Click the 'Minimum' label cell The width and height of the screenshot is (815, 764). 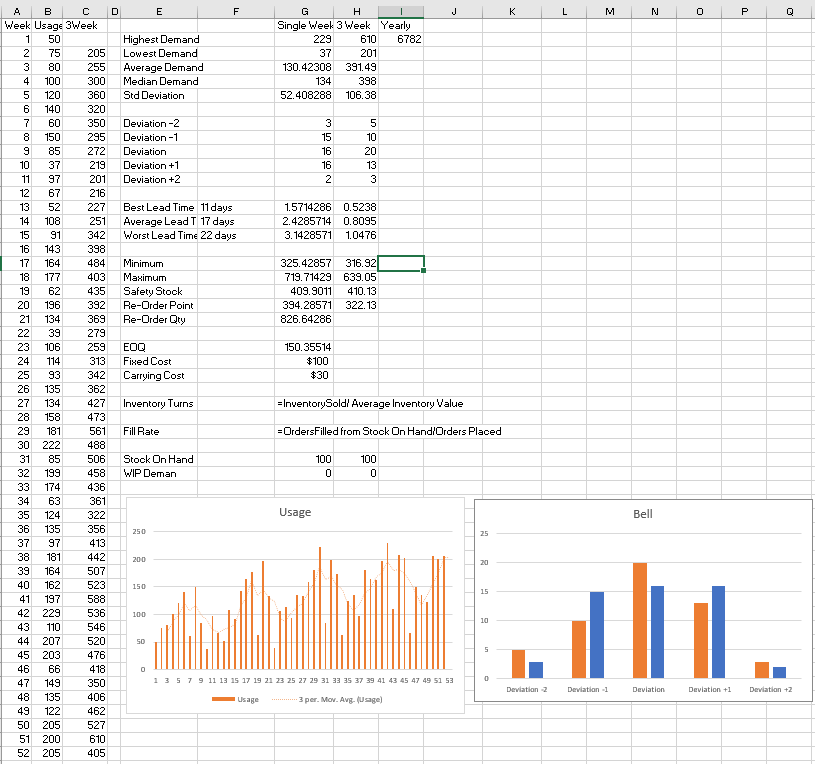159,264
